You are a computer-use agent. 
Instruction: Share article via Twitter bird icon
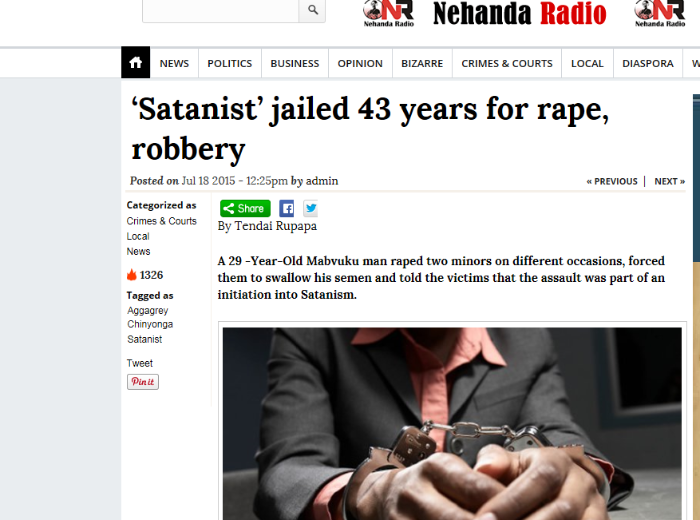coord(311,208)
